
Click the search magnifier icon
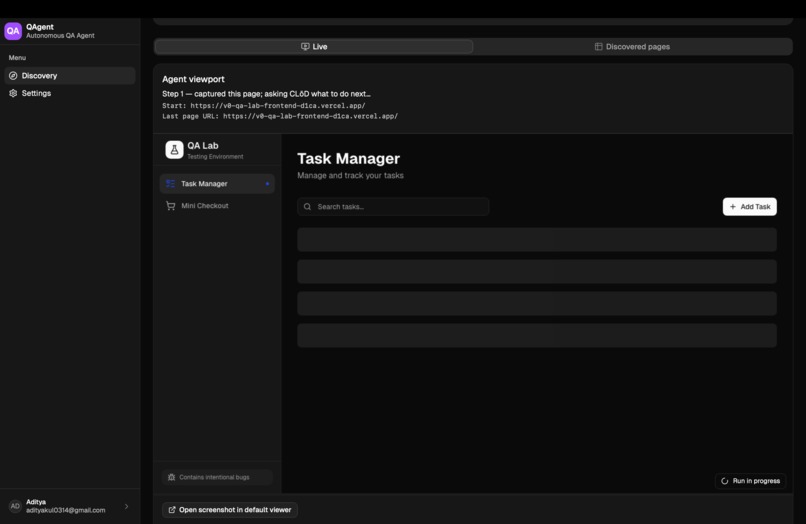click(307, 207)
